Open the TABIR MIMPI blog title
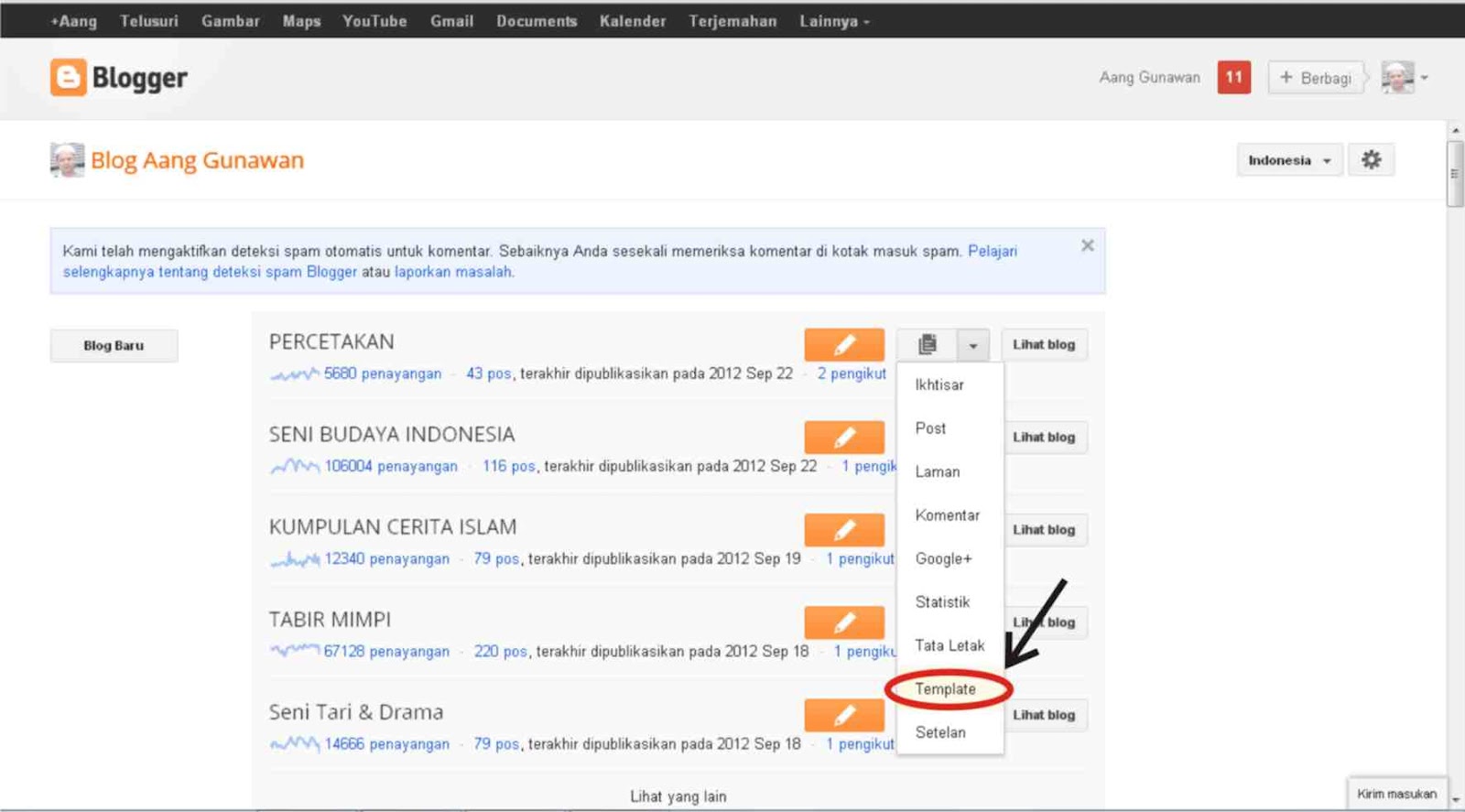 pos(330,620)
